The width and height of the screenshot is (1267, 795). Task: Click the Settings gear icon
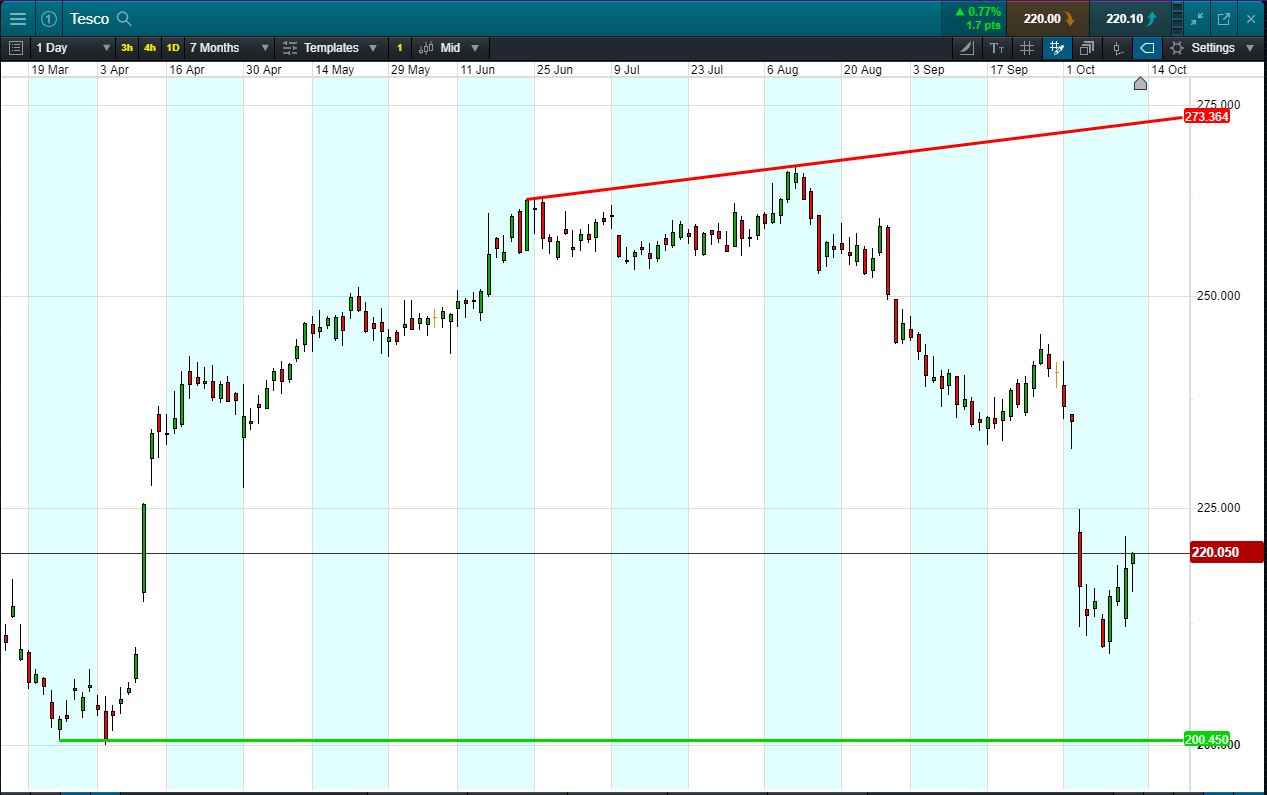pyautogui.click(x=1177, y=48)
